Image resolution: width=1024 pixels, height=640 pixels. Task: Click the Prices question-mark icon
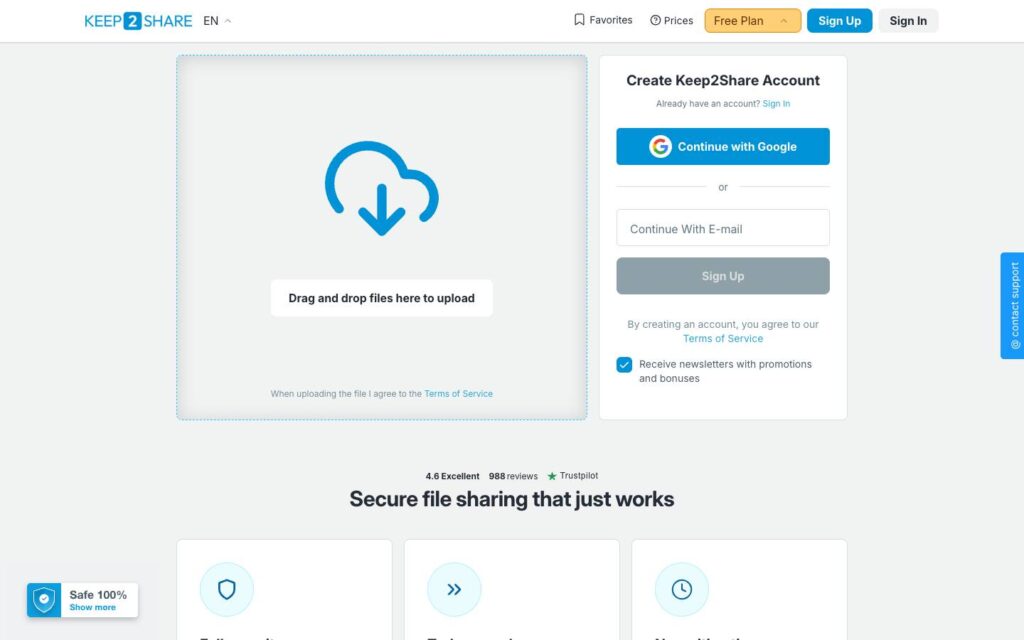655,20
